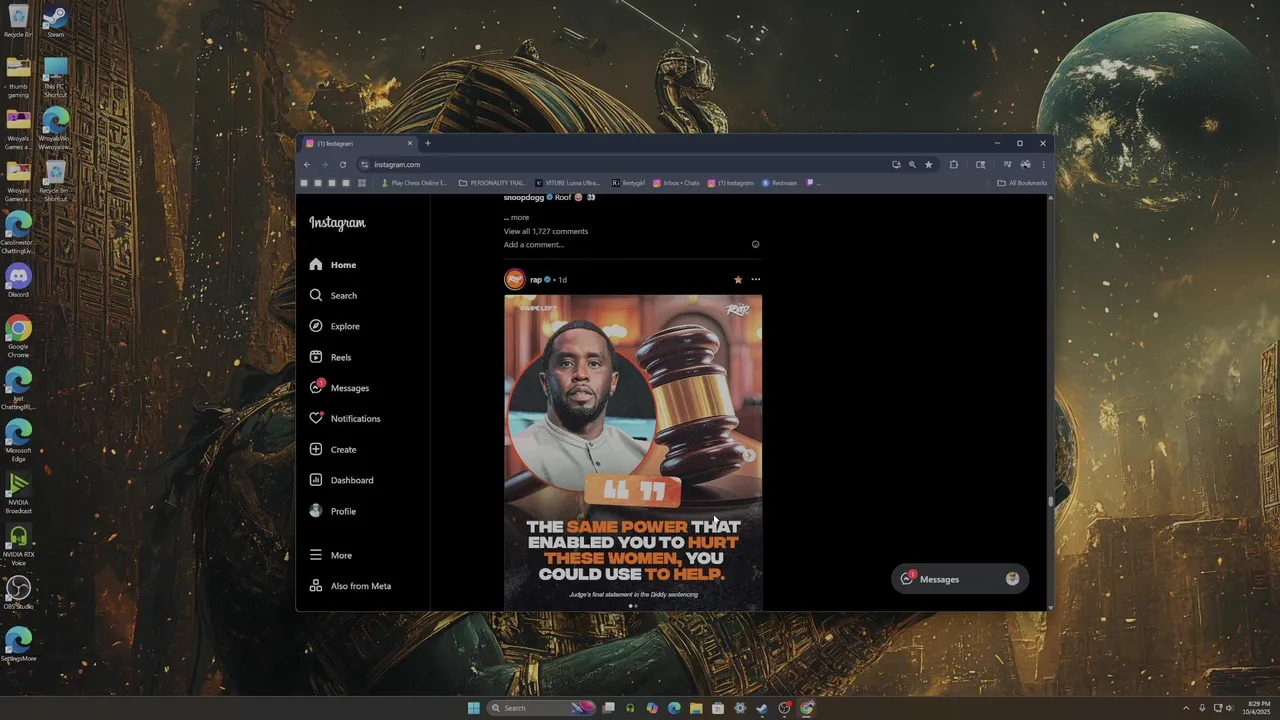Viewport: 1280px width, 720px height.
Task: Create a new Instagram post
Action: coord(332,450)
